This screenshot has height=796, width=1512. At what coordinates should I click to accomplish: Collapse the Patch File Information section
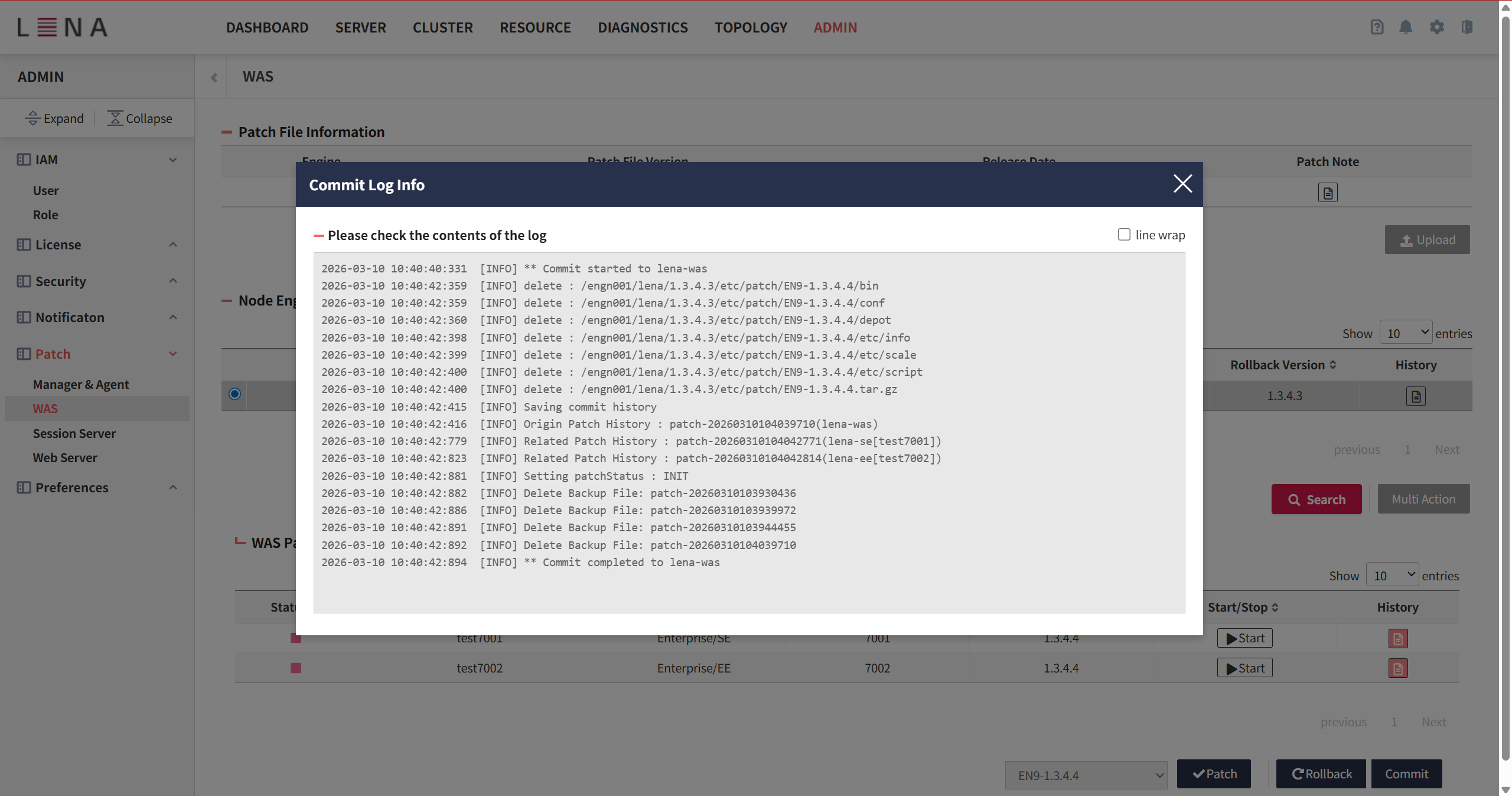tap(227, 132)
